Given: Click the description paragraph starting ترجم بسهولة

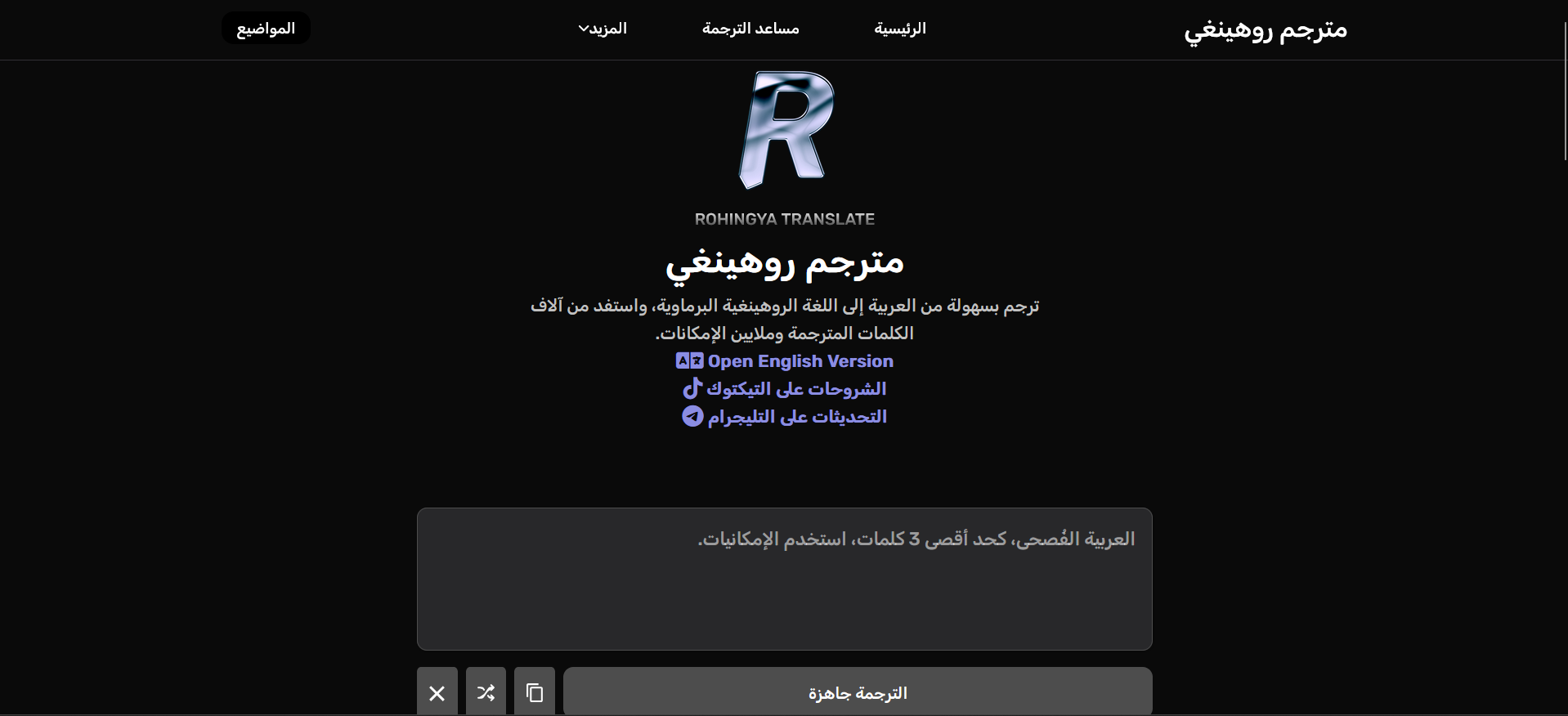Looking at the screenshot, I should click(785, 319).
